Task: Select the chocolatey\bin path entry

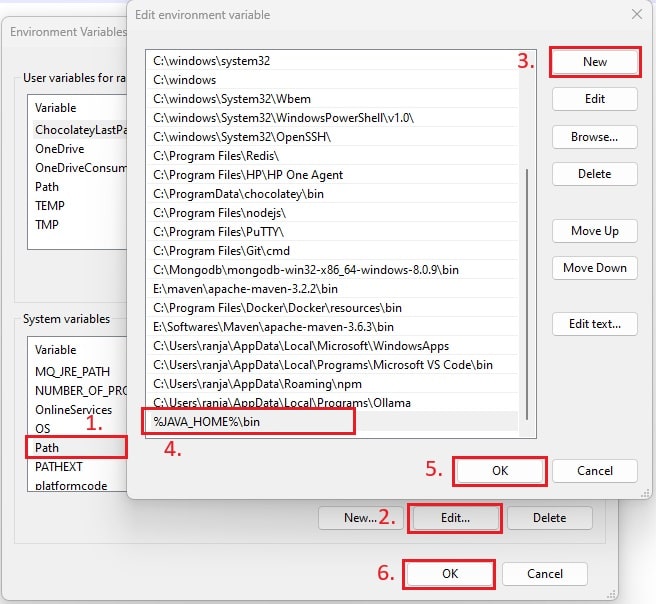Action: (332, 194)
